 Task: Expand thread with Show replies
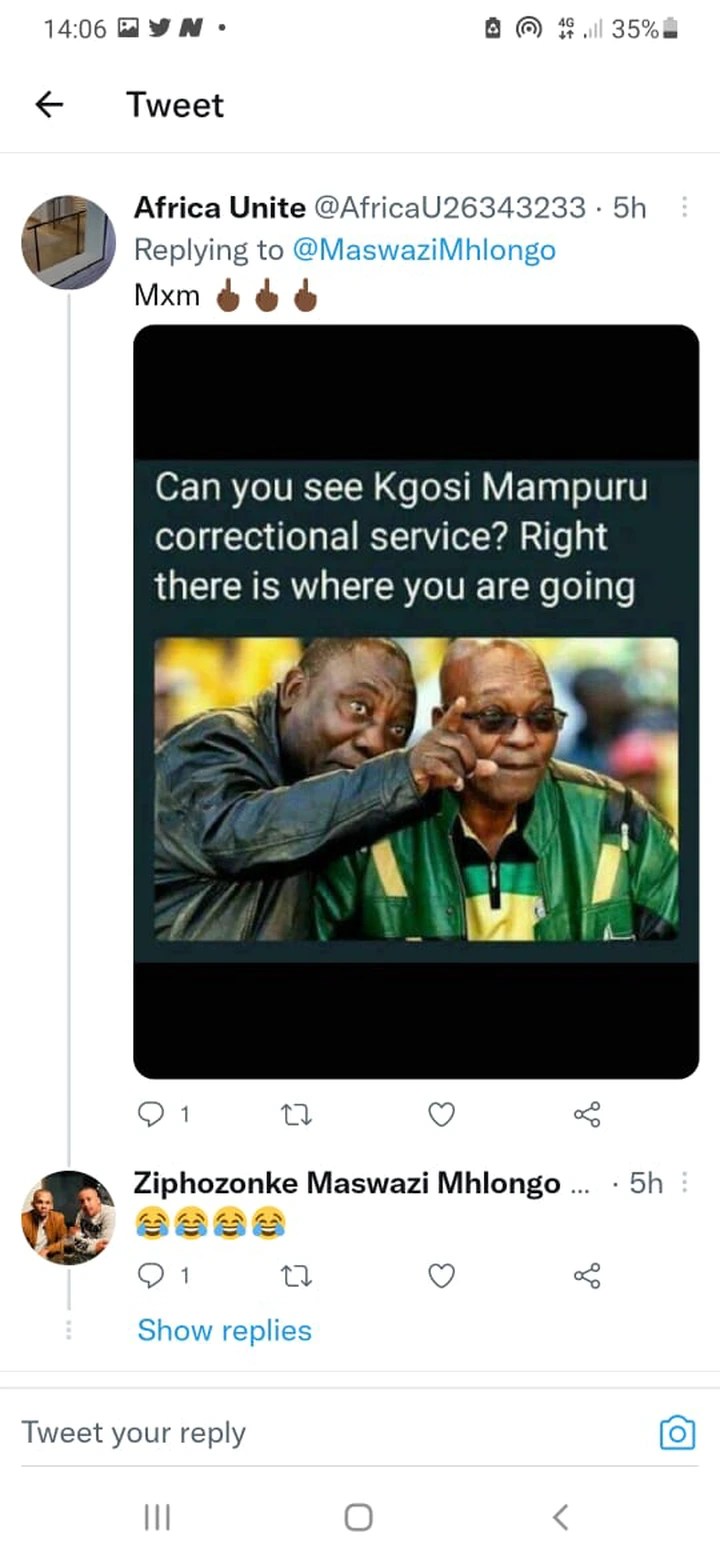point(224,1330)
